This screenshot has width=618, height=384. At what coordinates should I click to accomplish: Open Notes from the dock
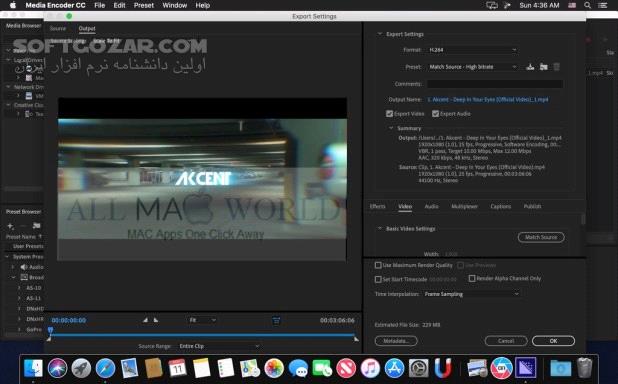pyautogui.click(x=201, y=369)
